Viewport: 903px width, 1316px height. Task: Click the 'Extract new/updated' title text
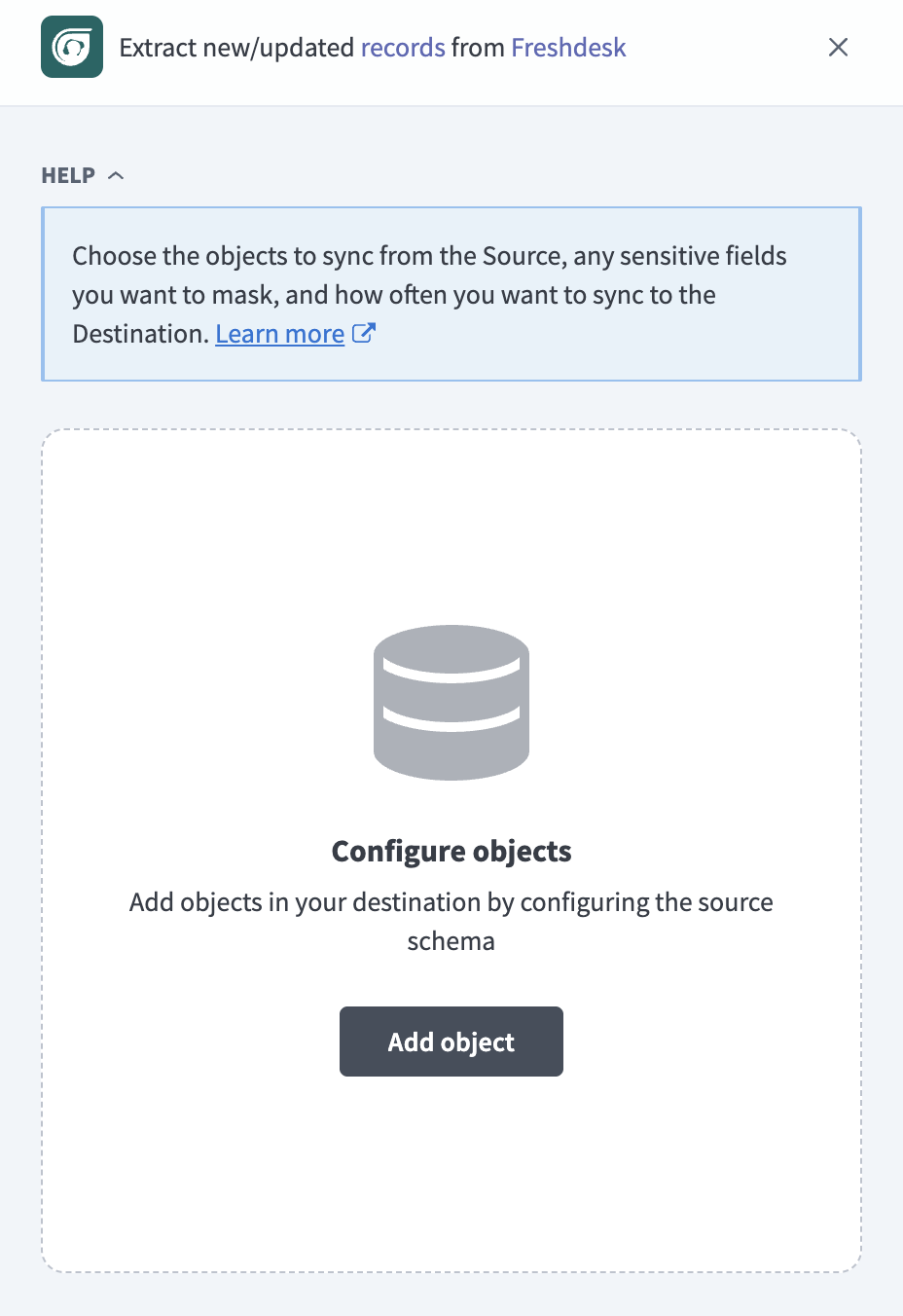tap(236, 48)
